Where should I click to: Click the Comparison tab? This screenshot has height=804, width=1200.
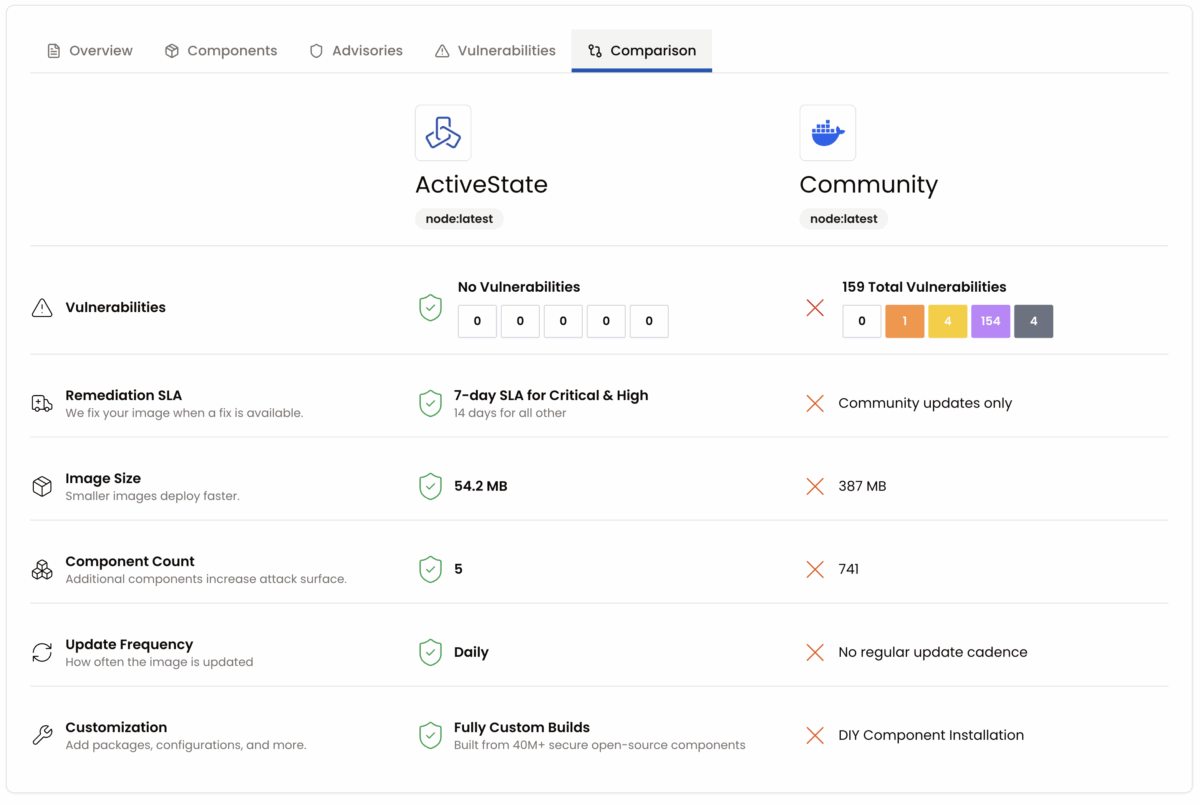(x=641, y=51)
